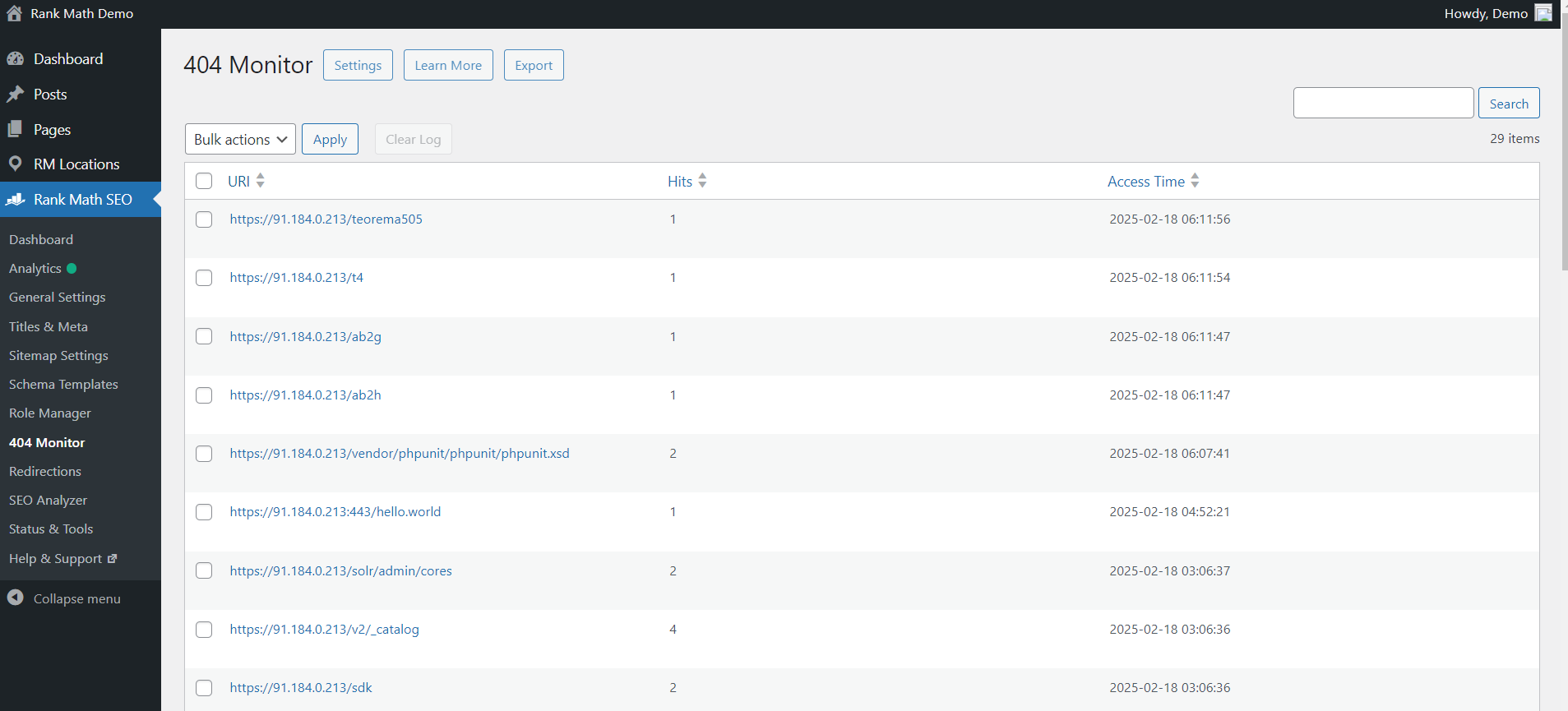This screenshot has width=1568, height=711.
Task: Go to SEO Analyzer menu item
Action: point(48,500)
